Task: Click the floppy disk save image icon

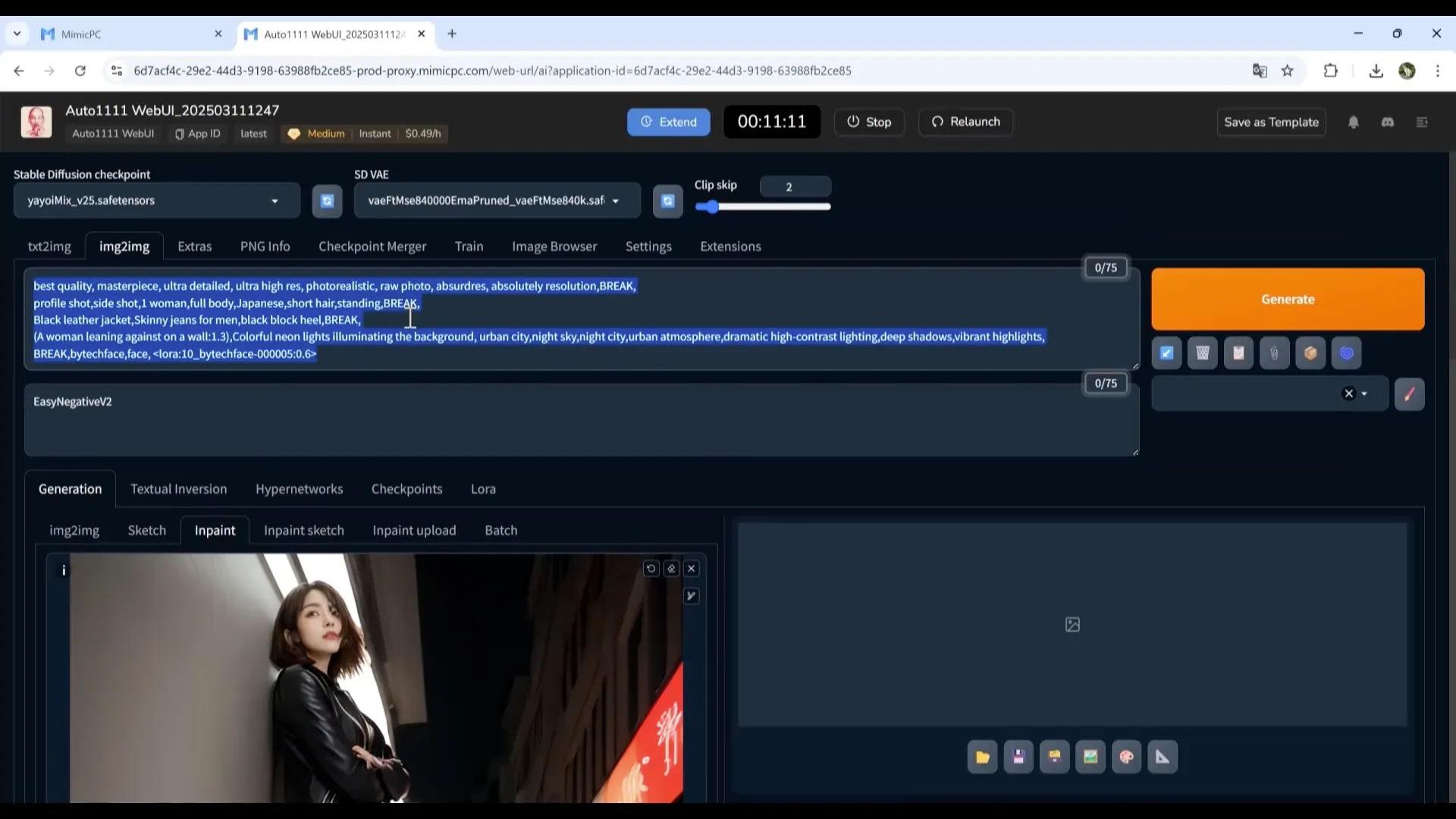Action: (1018, 757)
